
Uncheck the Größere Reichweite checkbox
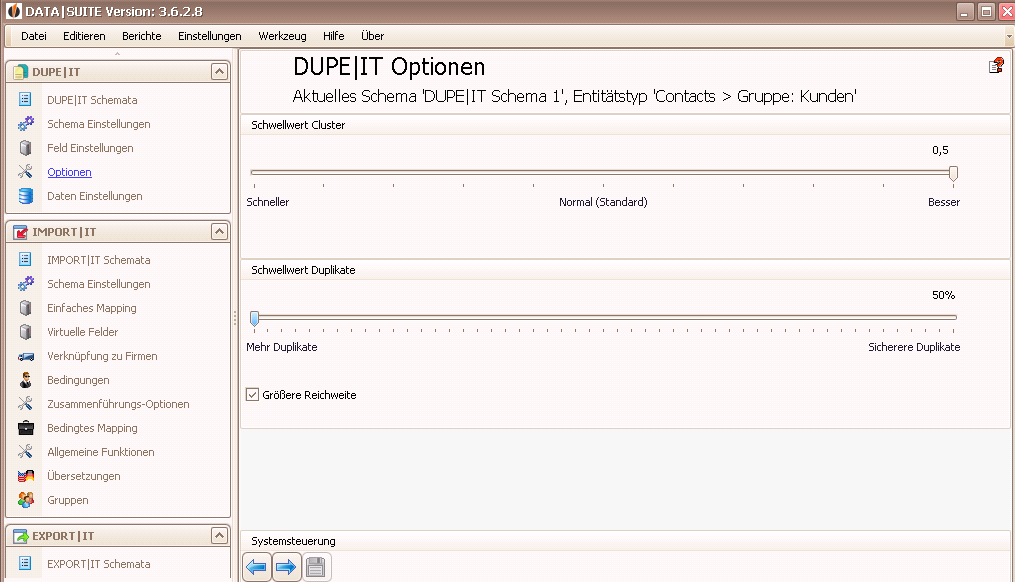tap(252, 395)
